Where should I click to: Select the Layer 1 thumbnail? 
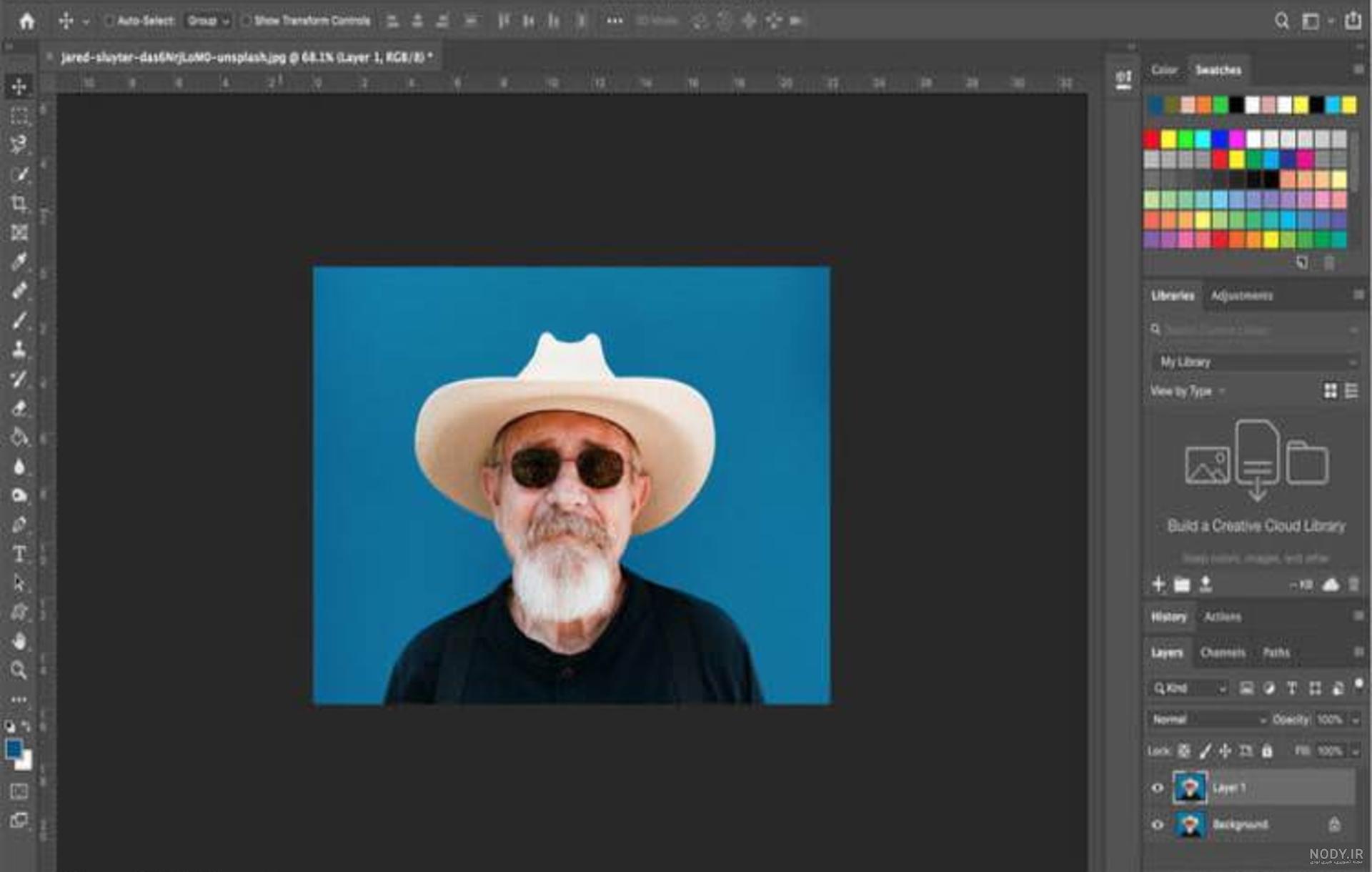click(x=1190, y=788)
